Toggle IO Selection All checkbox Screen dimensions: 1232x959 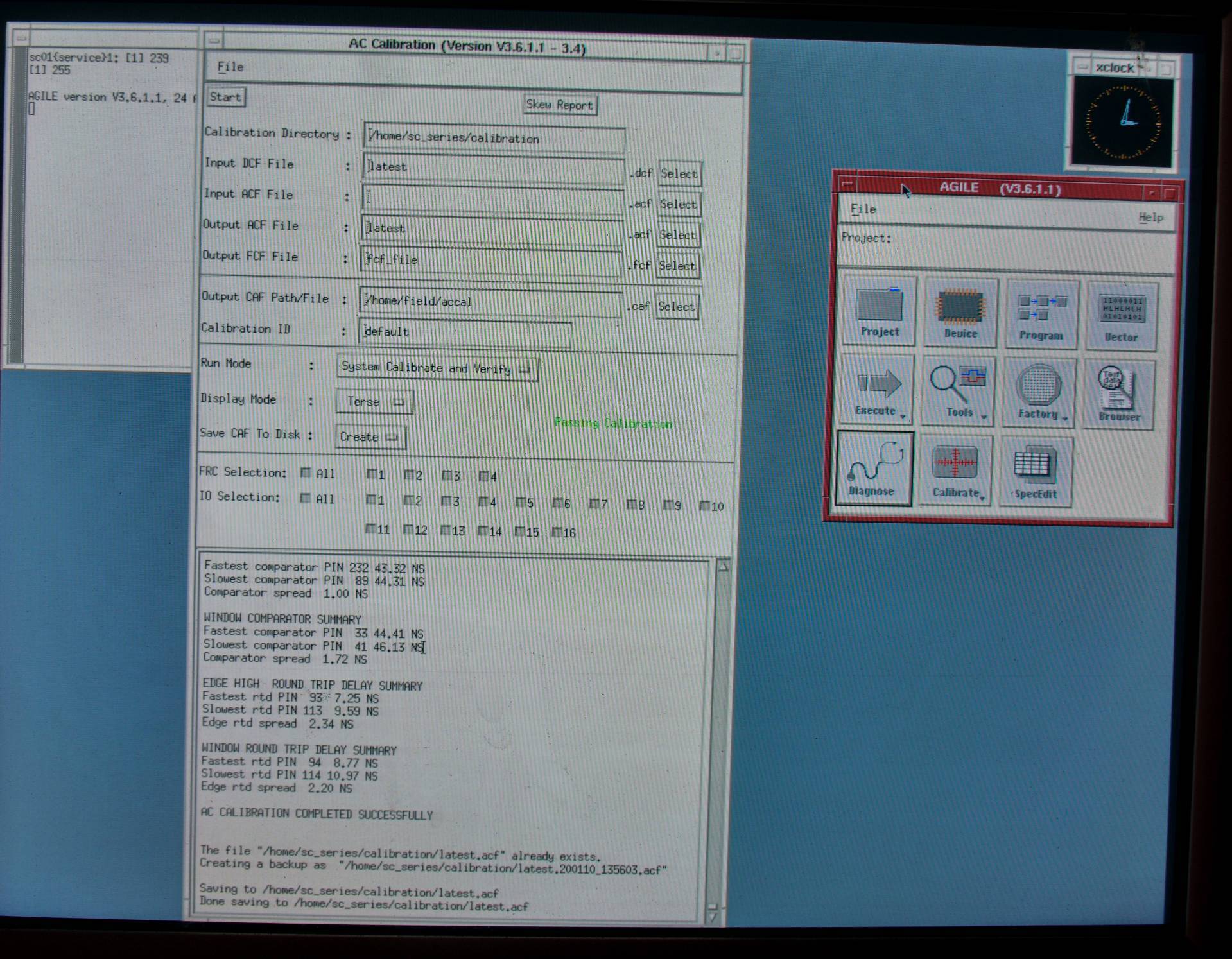pos(306,498)
